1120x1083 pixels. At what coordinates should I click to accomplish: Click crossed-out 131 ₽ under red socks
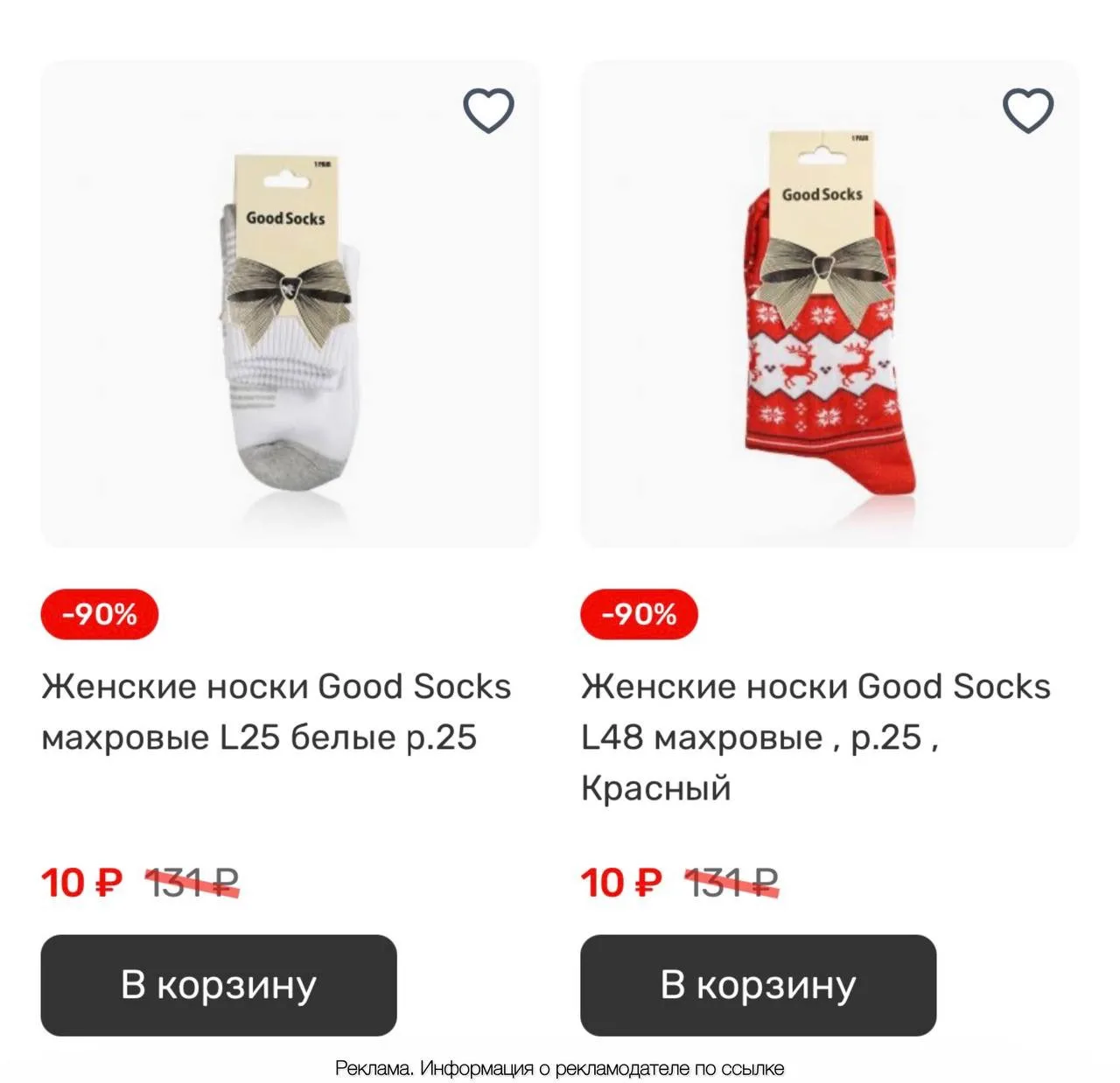click(x=731, y=882)
